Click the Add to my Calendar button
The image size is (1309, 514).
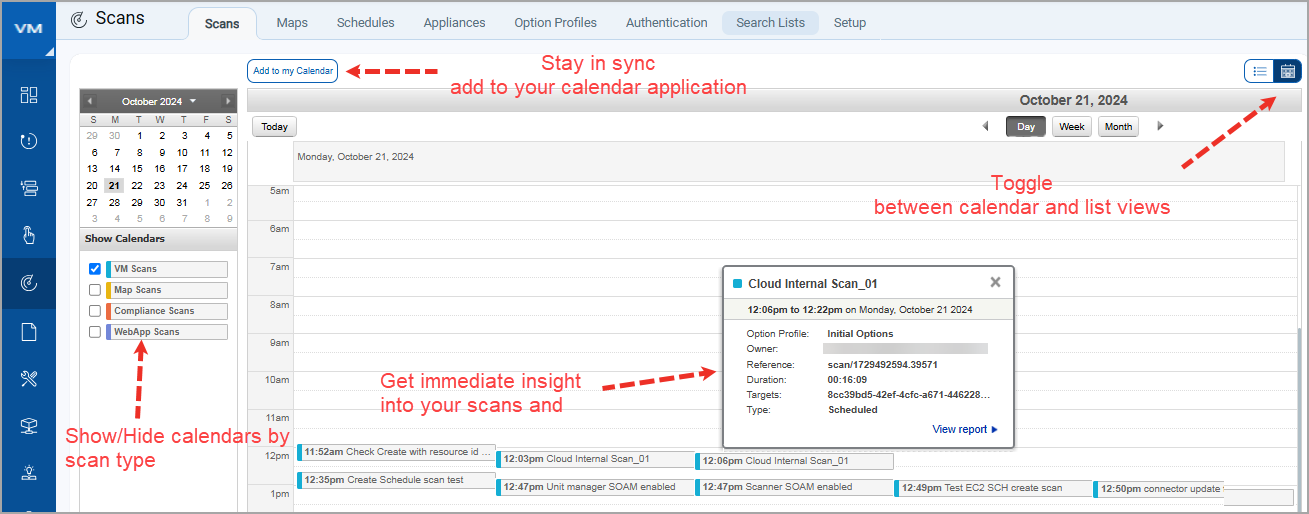tap(293, 71)
